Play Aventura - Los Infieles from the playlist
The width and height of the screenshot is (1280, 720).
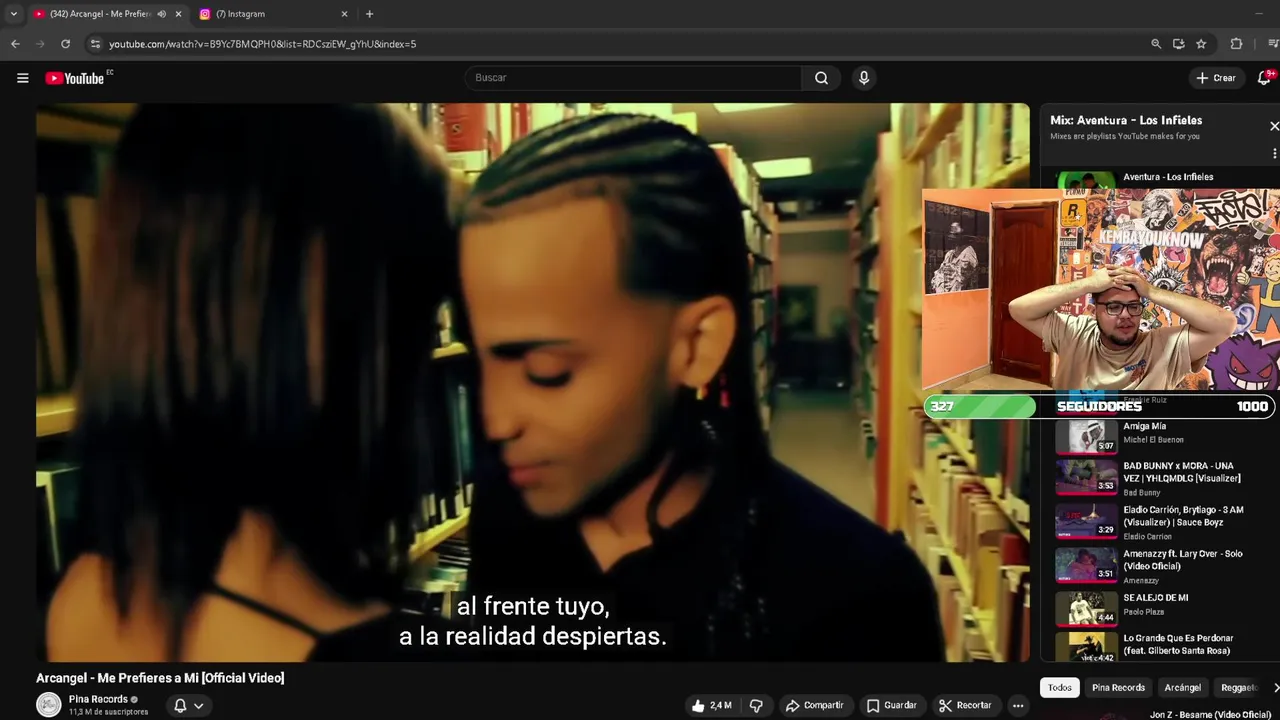[1168, 177]
